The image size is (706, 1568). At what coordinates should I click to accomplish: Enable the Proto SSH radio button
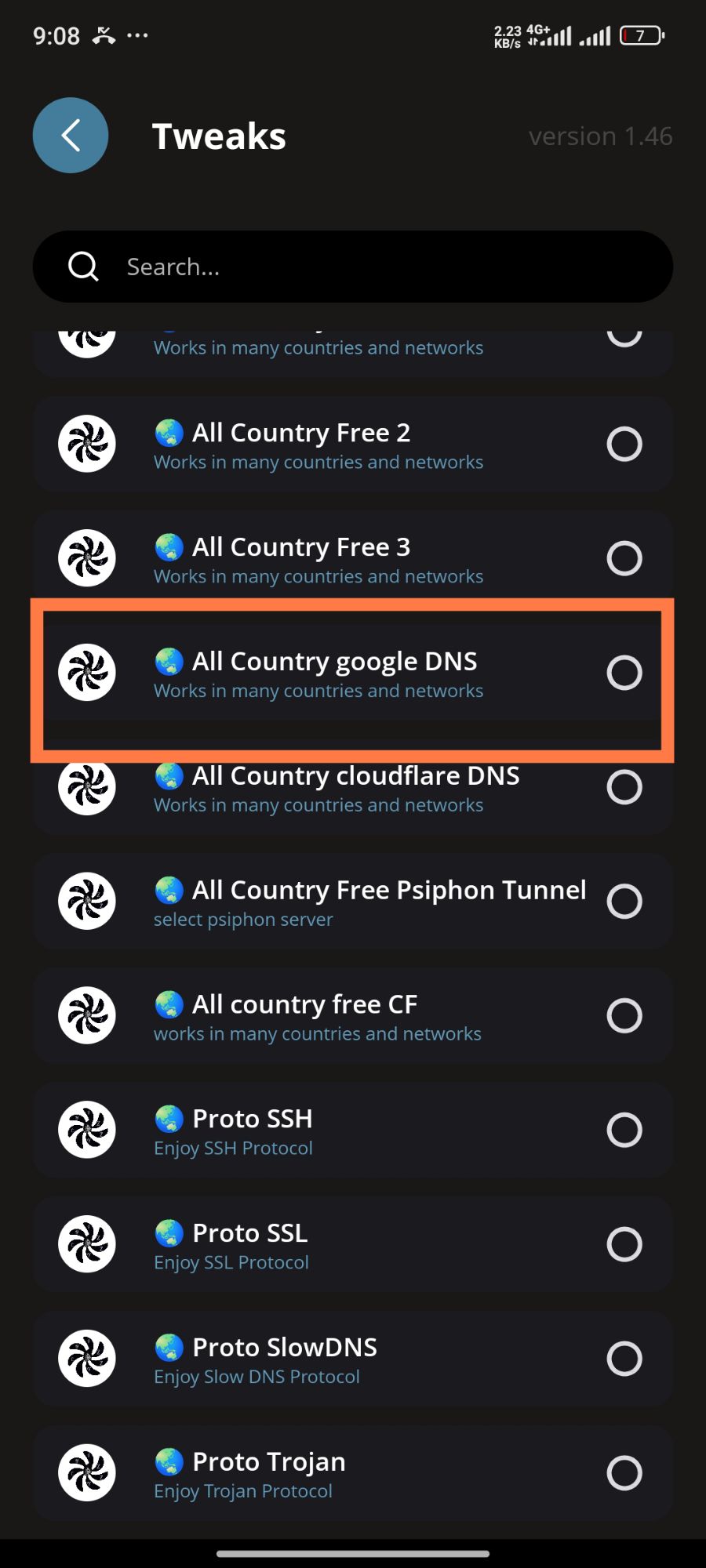click(624, 1130)
